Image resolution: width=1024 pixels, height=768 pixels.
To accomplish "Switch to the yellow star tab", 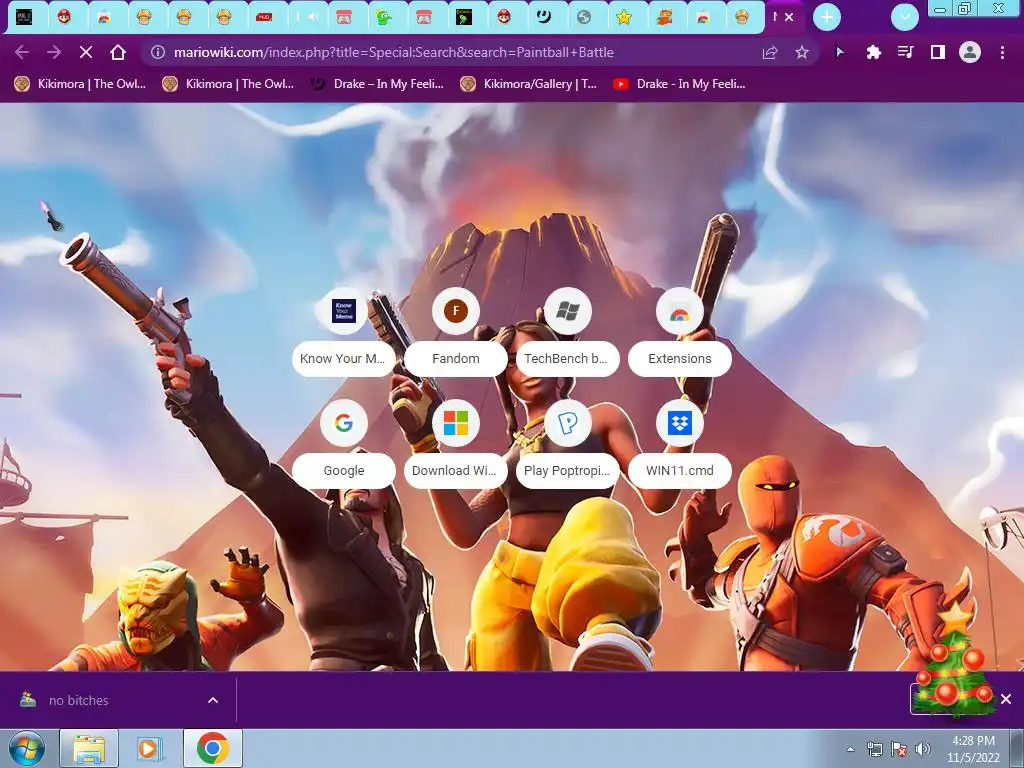I will coord(624,18).
